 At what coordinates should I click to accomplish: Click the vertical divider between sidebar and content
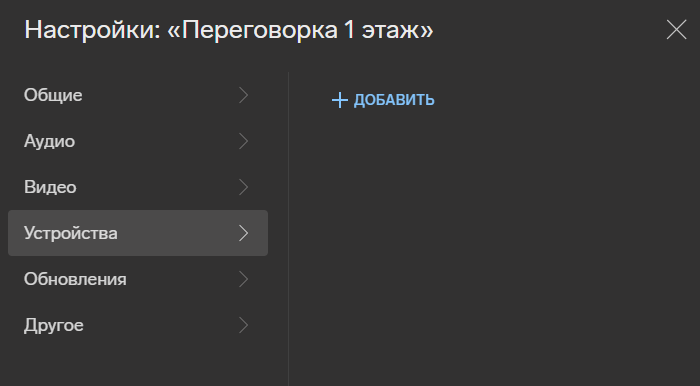(x=288, y=229)
